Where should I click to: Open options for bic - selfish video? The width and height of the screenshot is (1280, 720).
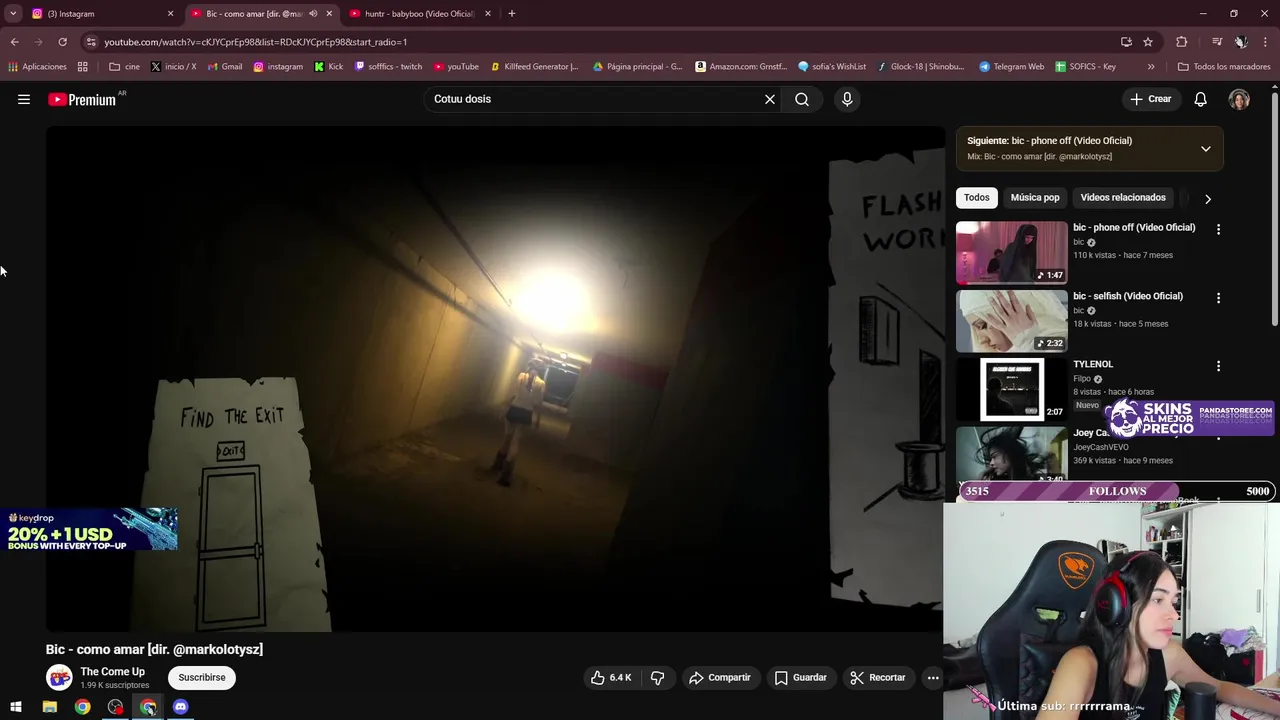[1218, 298]
